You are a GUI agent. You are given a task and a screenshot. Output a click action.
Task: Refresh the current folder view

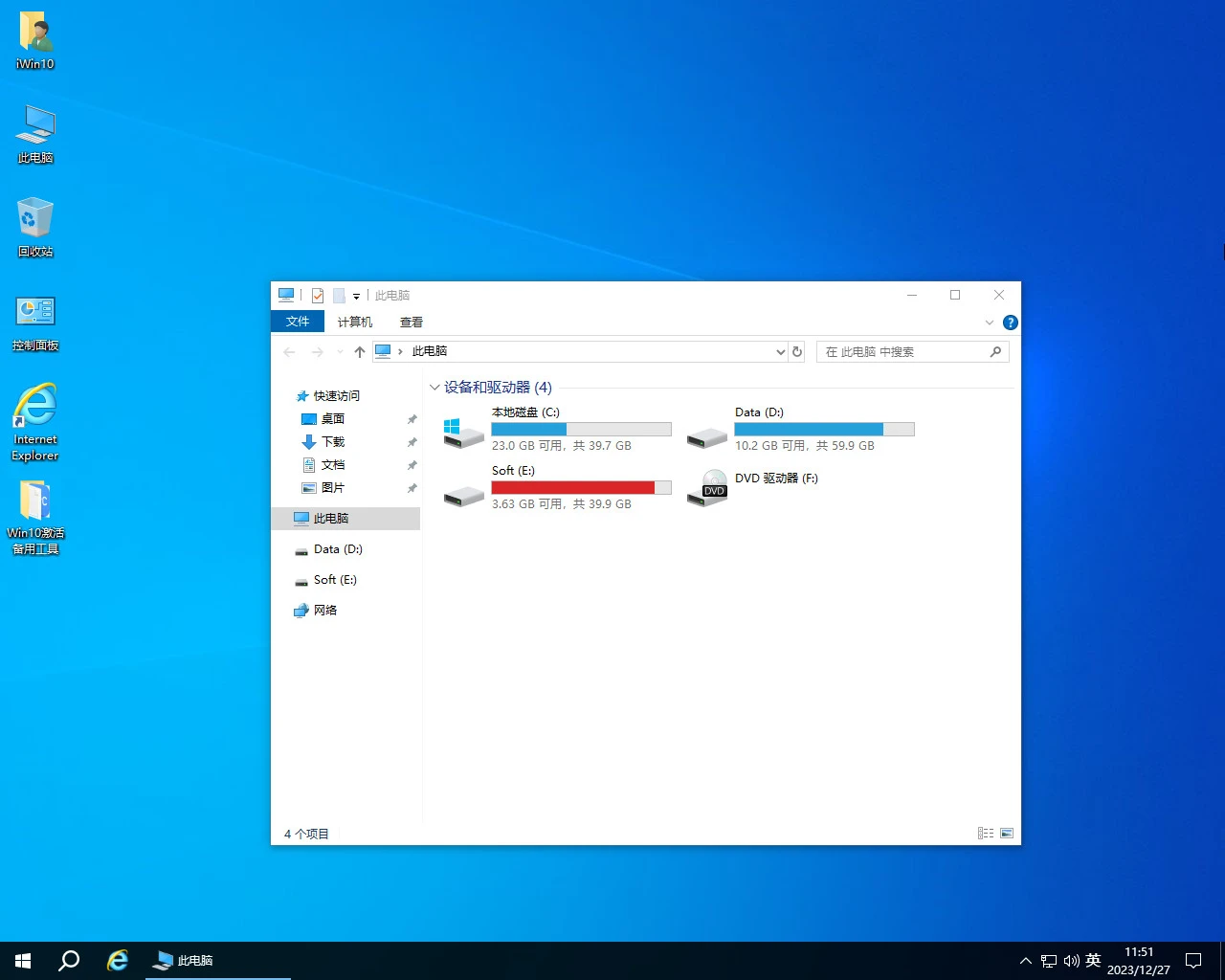tap(797, 352)
